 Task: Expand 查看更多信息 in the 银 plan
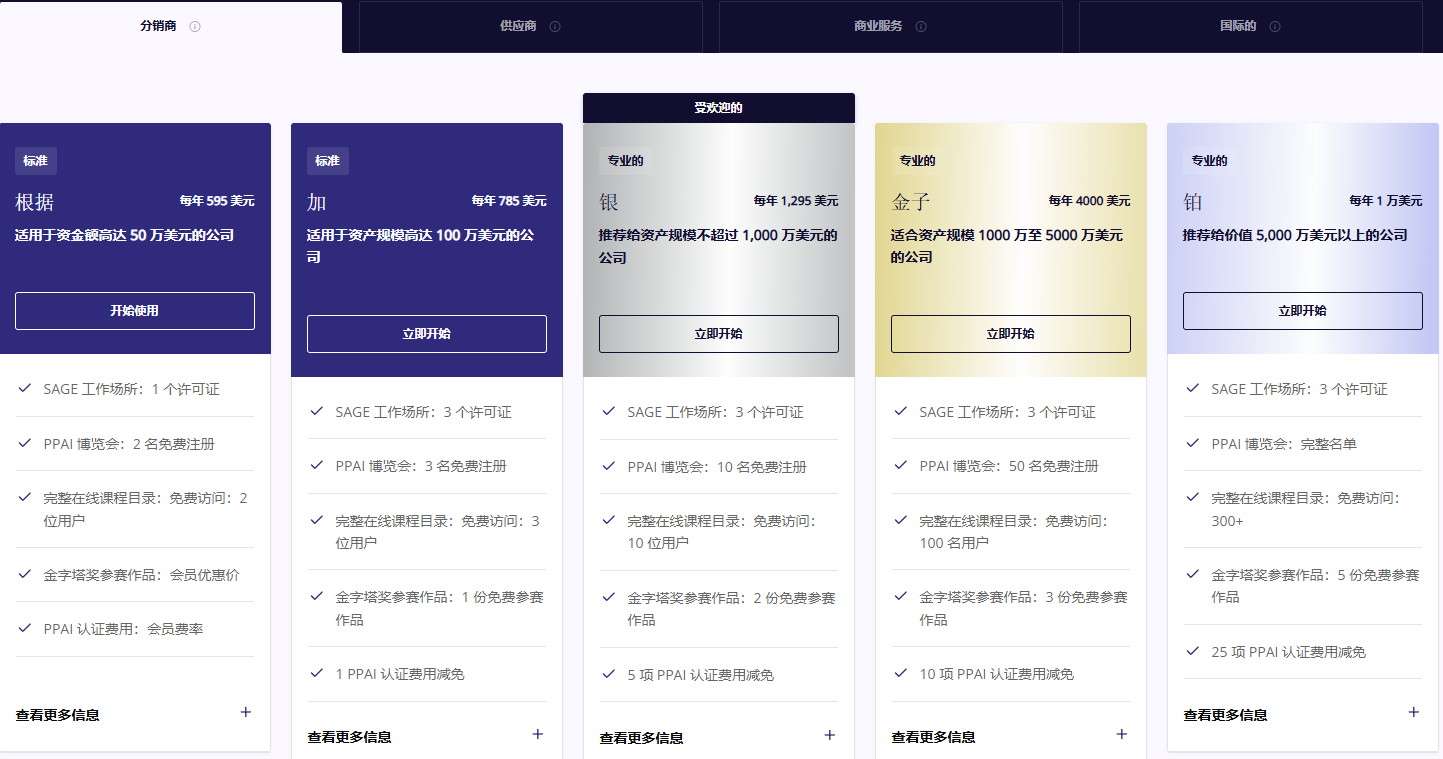(829, 736)
